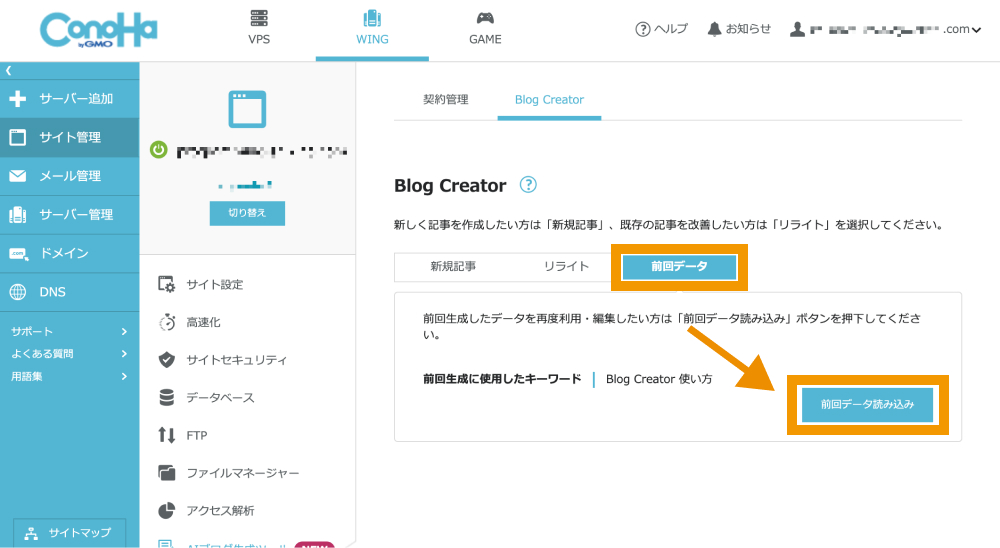1000x548 pixels.
Task: Select the 新規記事 tab
Action: [453, 267]
